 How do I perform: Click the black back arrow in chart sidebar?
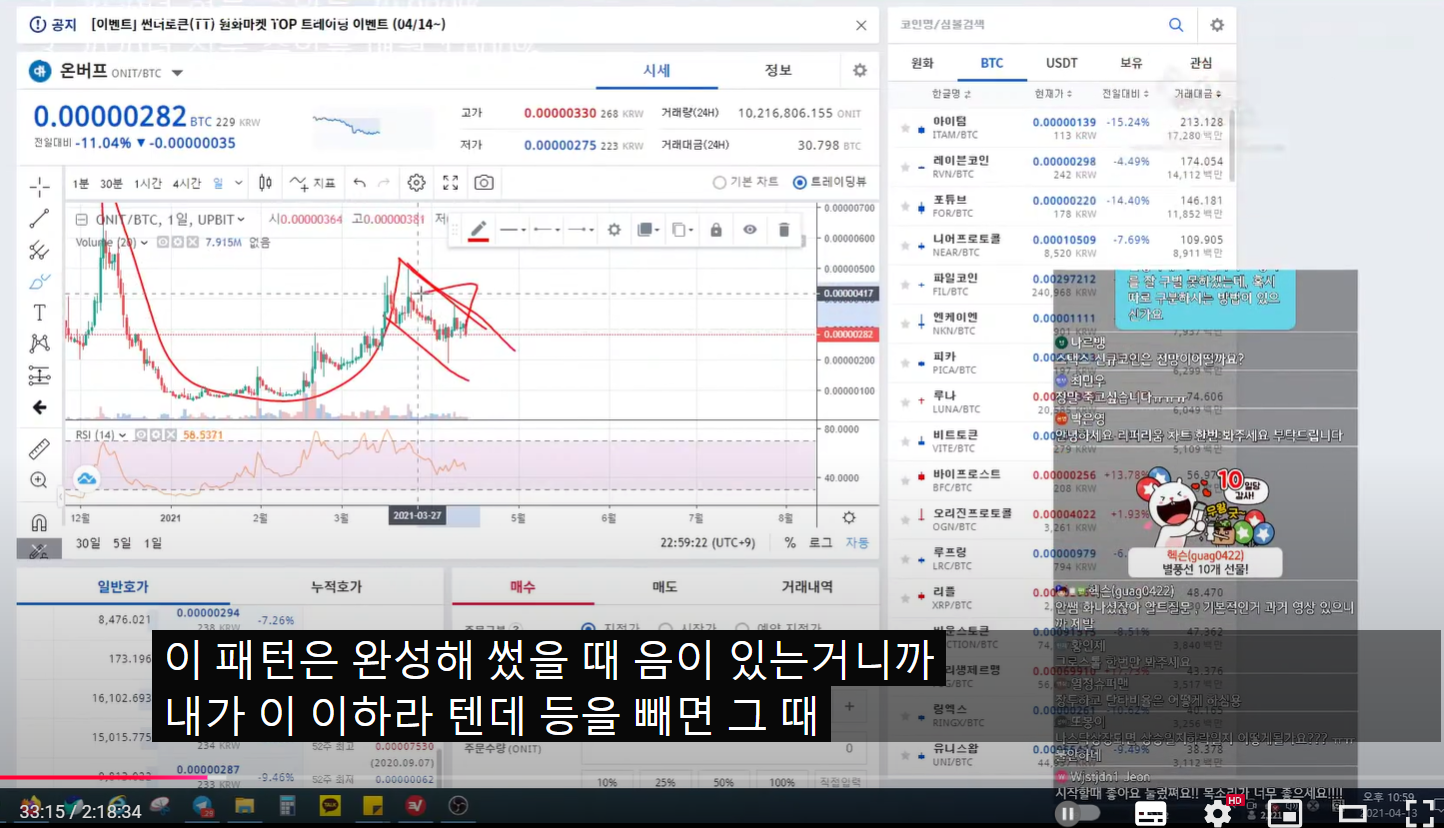coord(39,407)
